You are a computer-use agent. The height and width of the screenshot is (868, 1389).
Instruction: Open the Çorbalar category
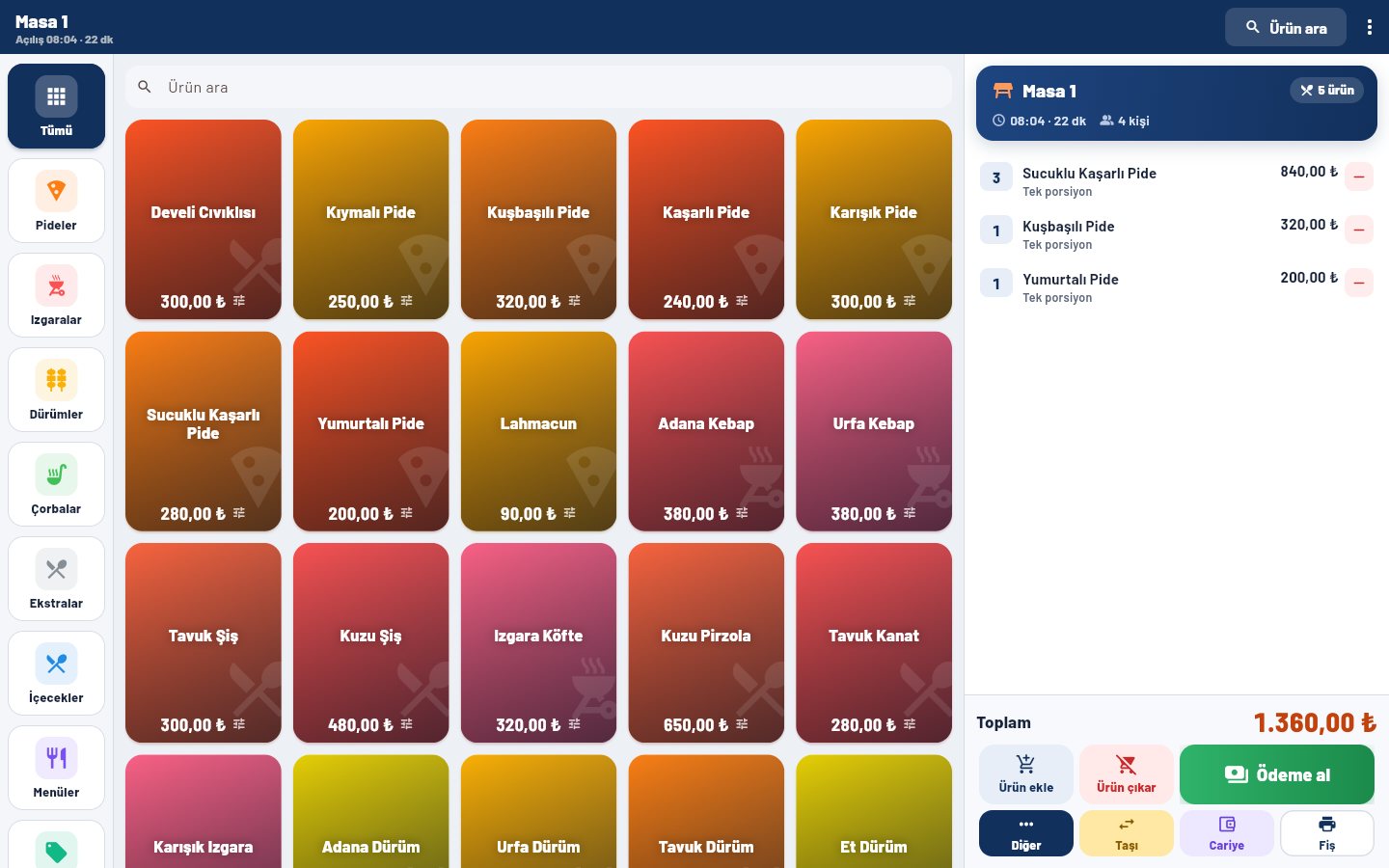tap(56, 484)
